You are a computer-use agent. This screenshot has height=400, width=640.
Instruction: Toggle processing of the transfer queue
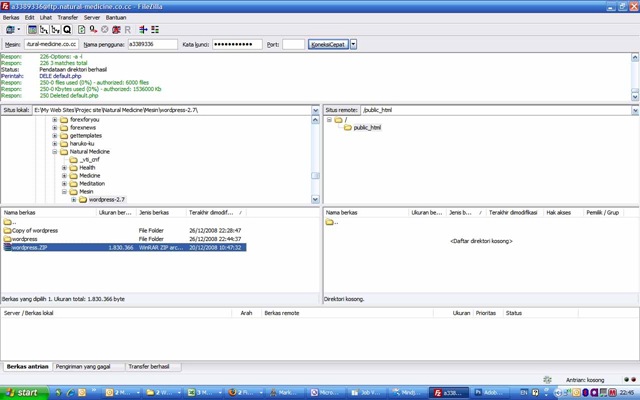click(x=93, y=29)
